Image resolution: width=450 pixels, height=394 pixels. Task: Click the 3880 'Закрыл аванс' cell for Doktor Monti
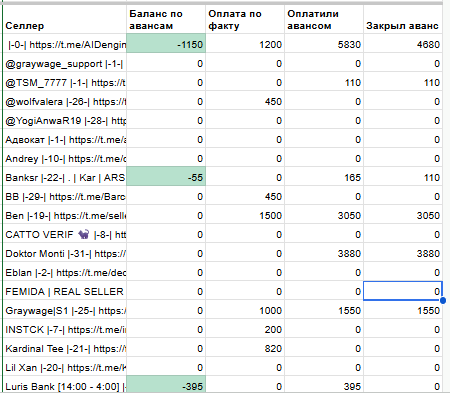pos(403,252)
